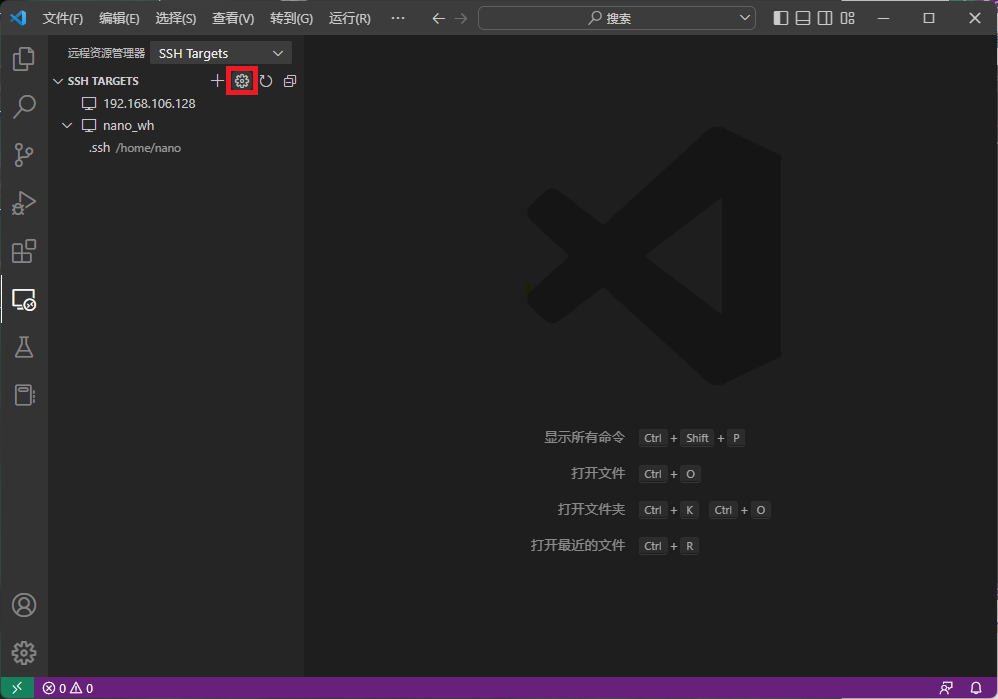This screenshot has height=699, width=998.
Task: Click the search command center box
Action: pyautogui.click(x=617, y=18)
